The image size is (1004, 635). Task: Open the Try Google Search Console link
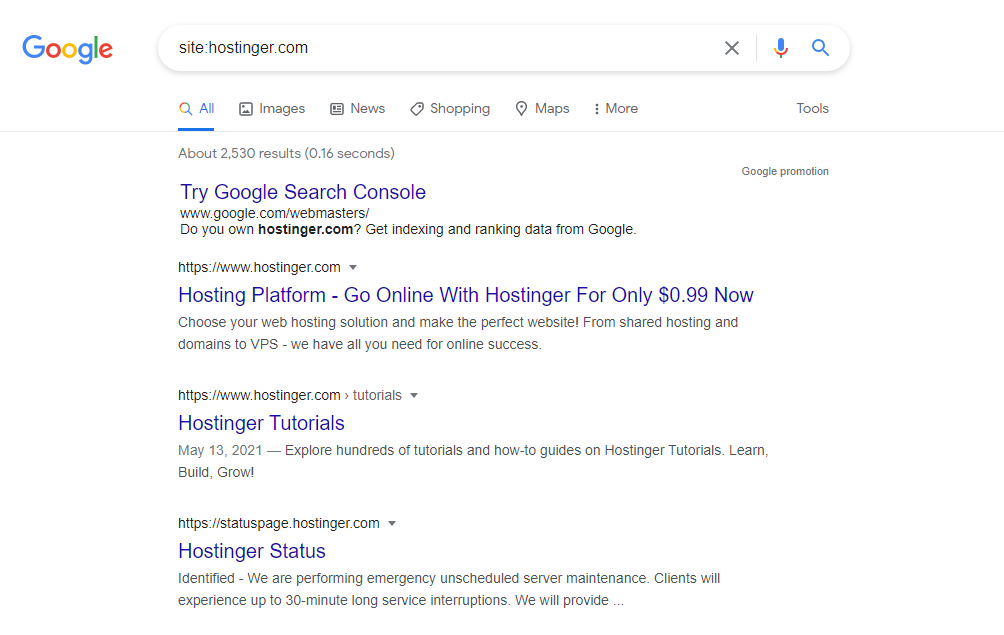(x=302, y=192)
